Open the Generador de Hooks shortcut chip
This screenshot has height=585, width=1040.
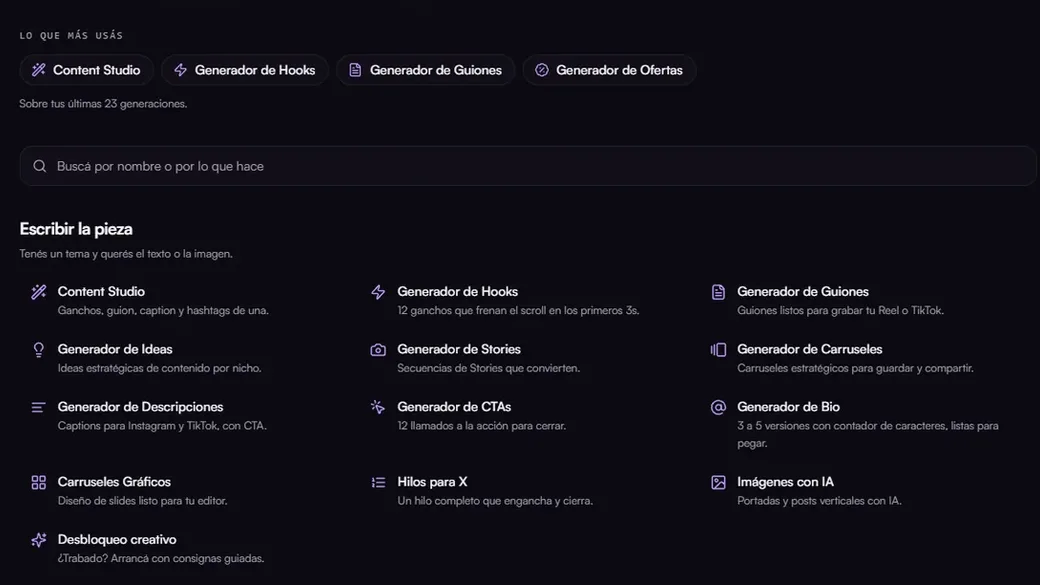click(245, 70)
